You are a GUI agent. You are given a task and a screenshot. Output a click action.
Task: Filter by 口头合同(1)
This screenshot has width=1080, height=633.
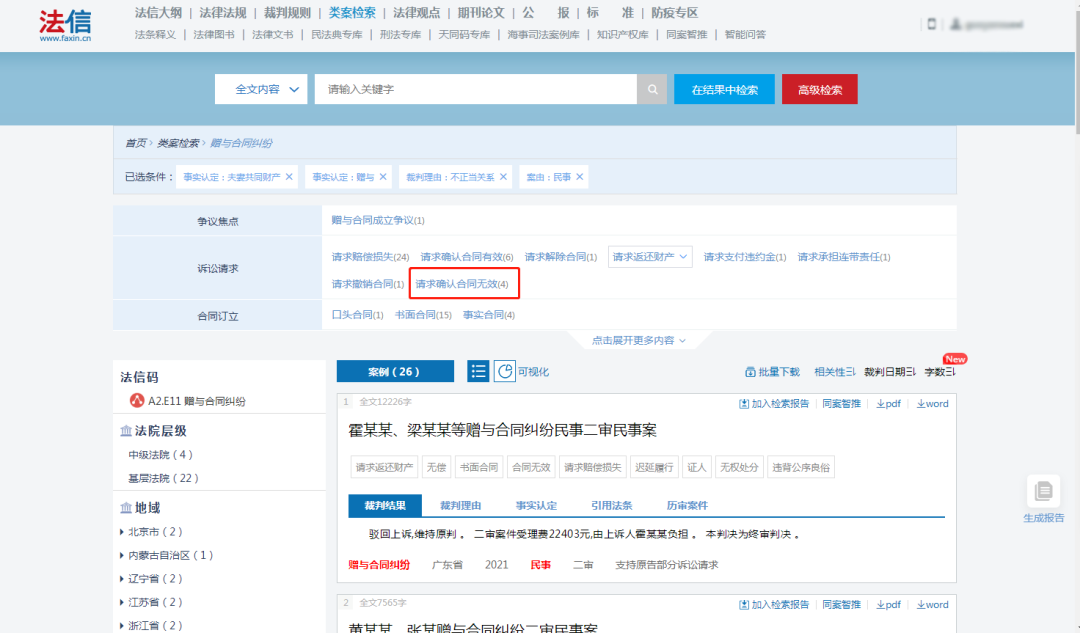click(357, 315)
